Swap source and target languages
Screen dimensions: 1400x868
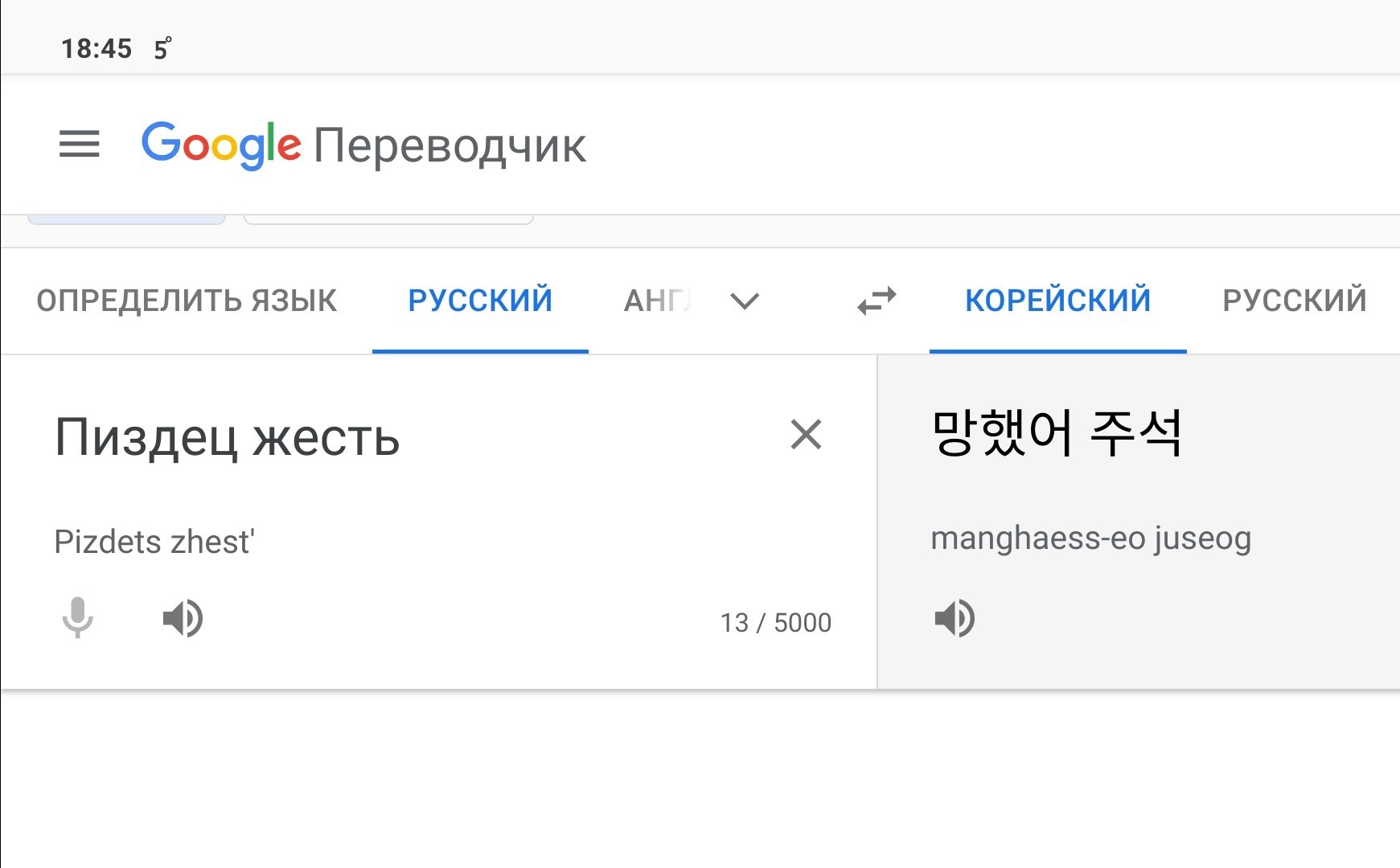877,301
